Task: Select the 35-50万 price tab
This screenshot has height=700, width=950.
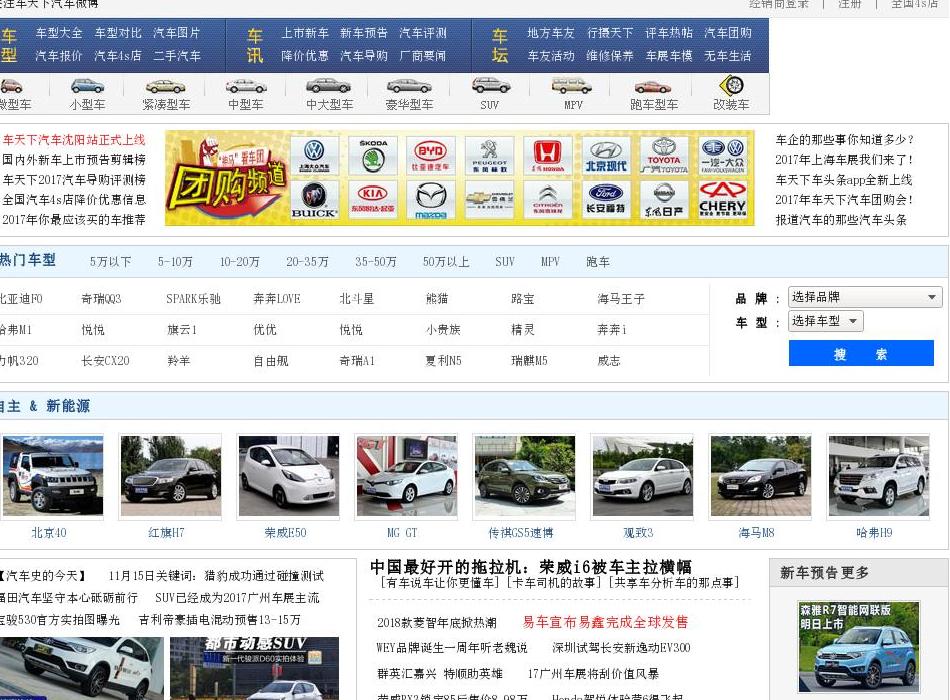Action: [x=376, y=262]
